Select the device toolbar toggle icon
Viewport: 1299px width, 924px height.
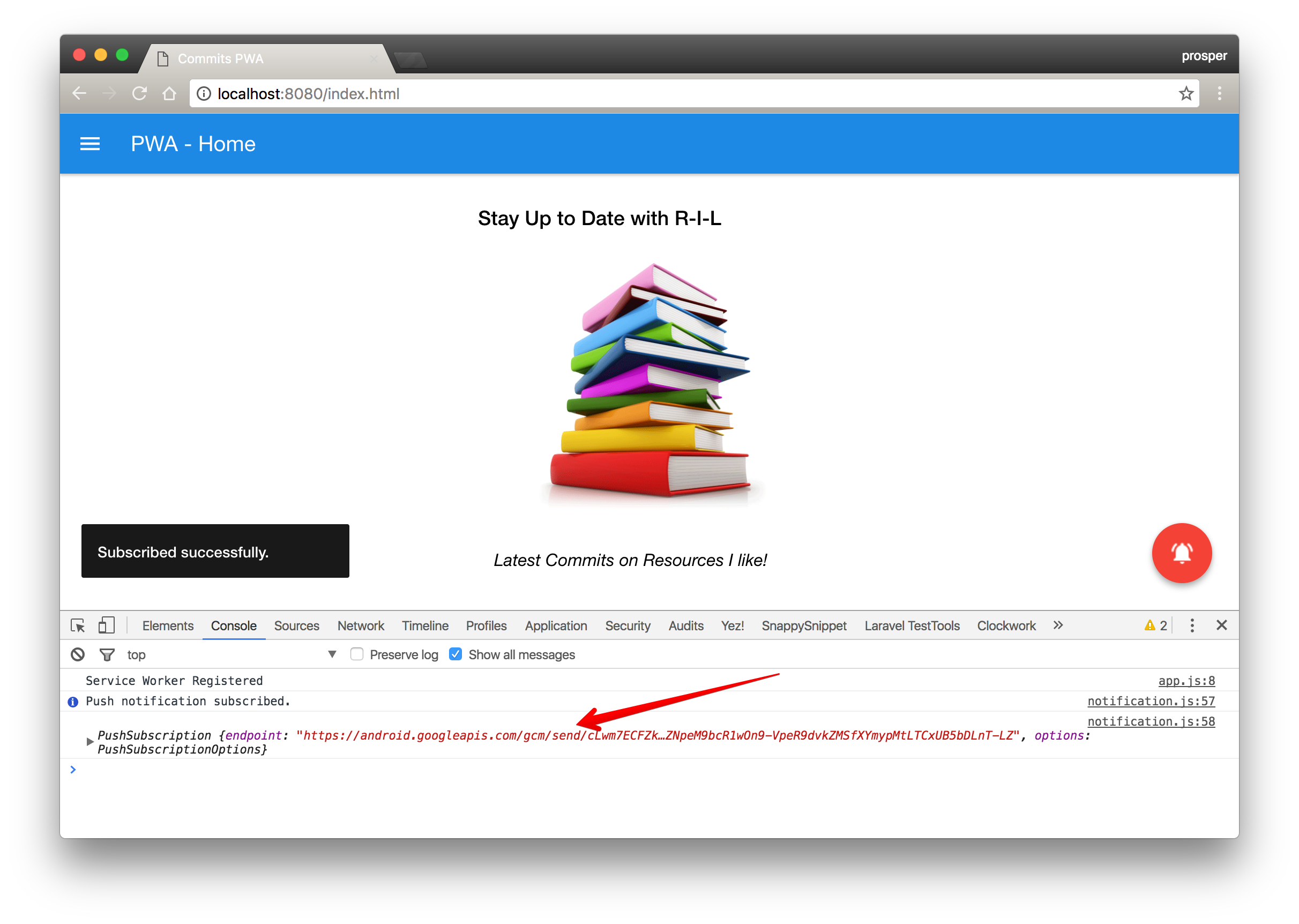[108, 626]
